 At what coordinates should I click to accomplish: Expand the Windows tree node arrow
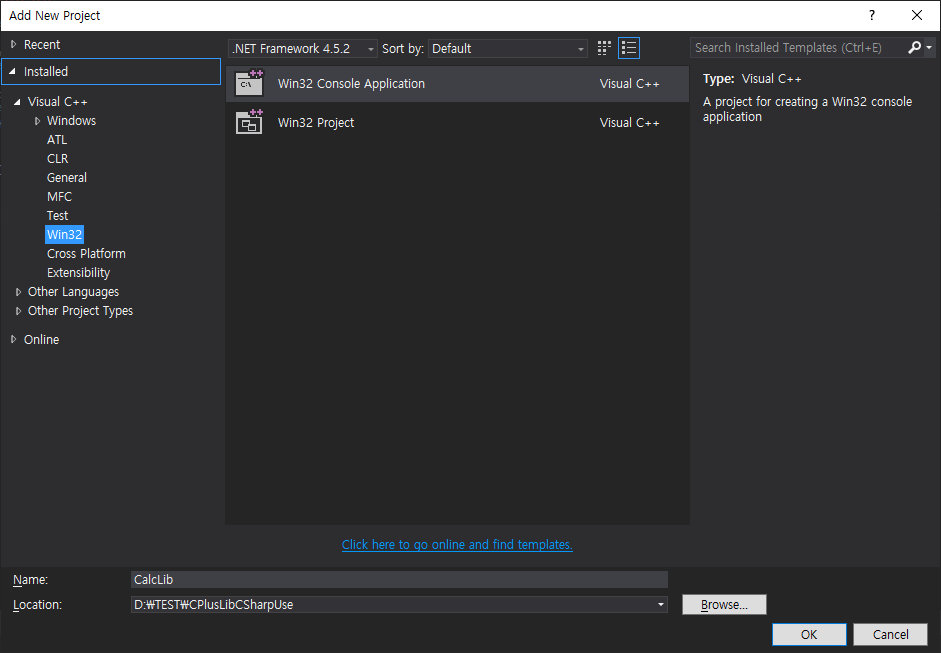pos(37,121)
